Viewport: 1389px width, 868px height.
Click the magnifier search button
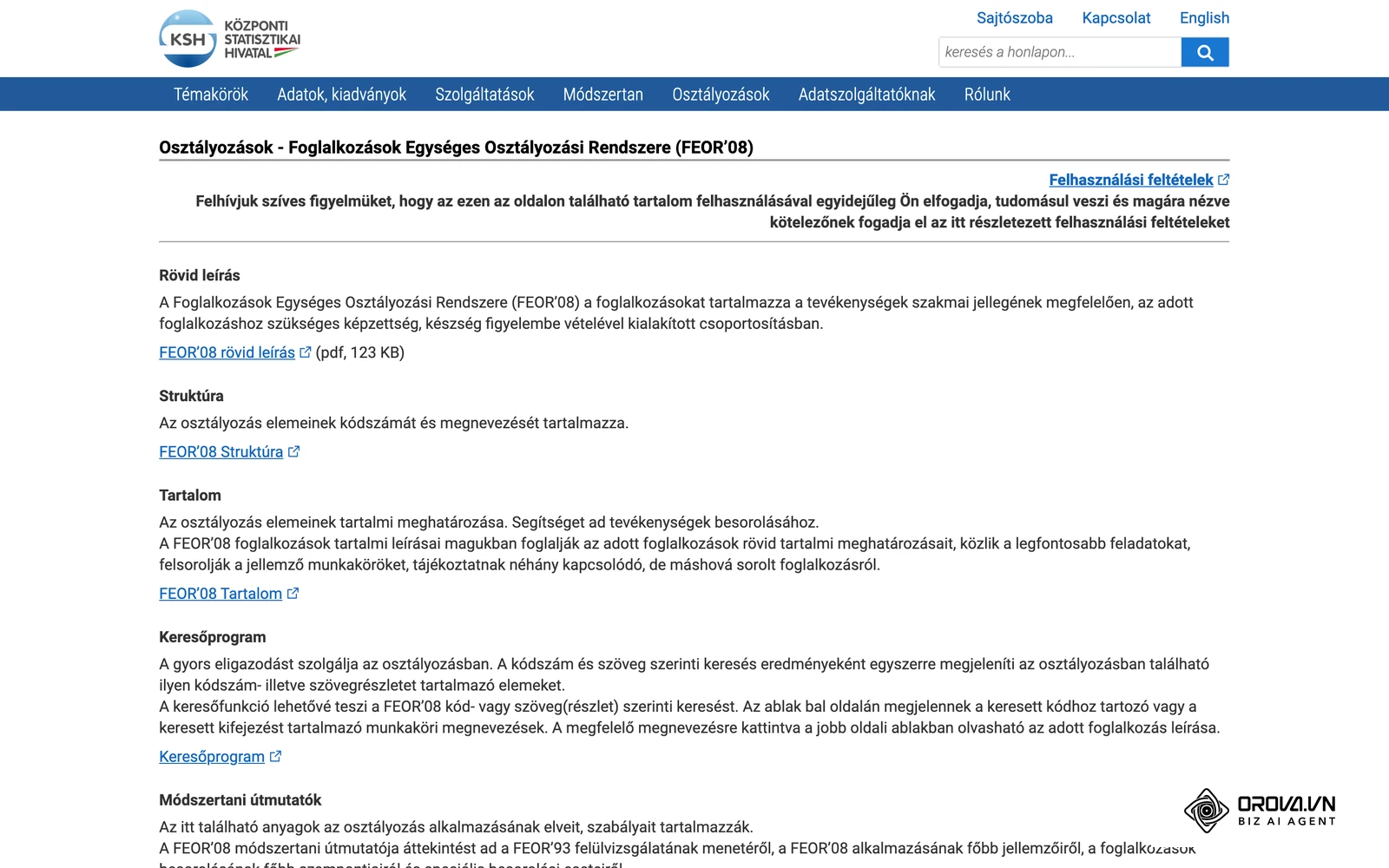pos(1205,52)
